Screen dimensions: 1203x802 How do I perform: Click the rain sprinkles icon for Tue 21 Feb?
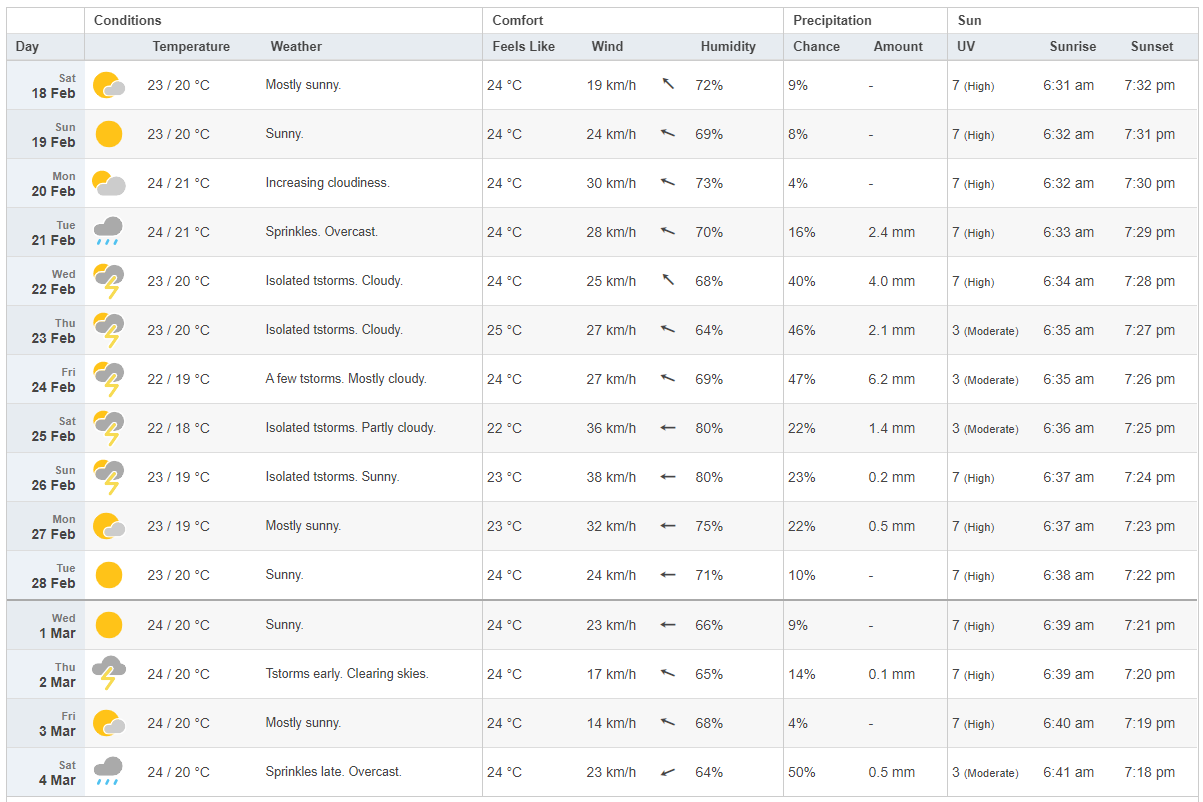[109, 232]
